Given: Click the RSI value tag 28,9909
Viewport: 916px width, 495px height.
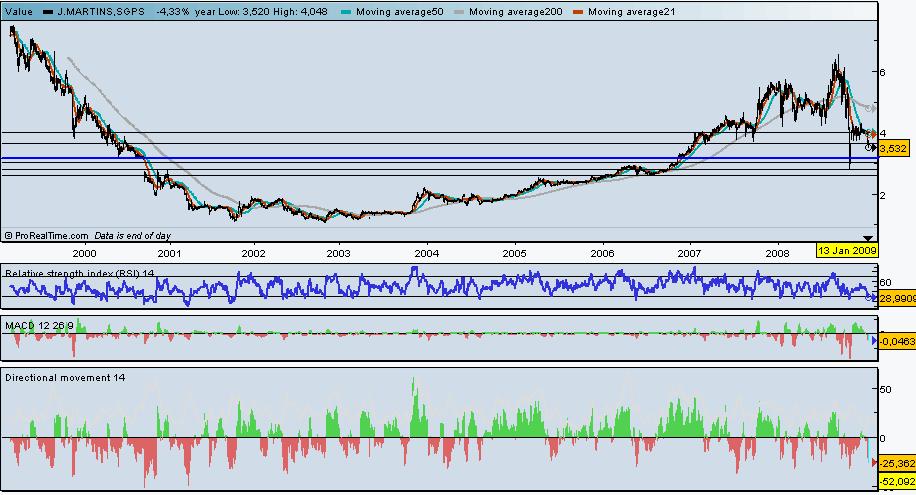Looking at the screenshot, I should [x=897, y=298].
